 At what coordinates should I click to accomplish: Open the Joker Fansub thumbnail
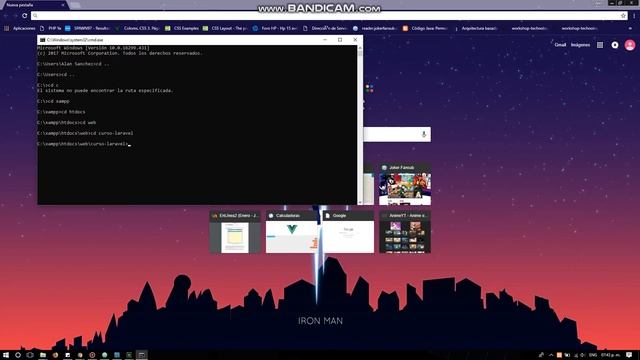405,184
